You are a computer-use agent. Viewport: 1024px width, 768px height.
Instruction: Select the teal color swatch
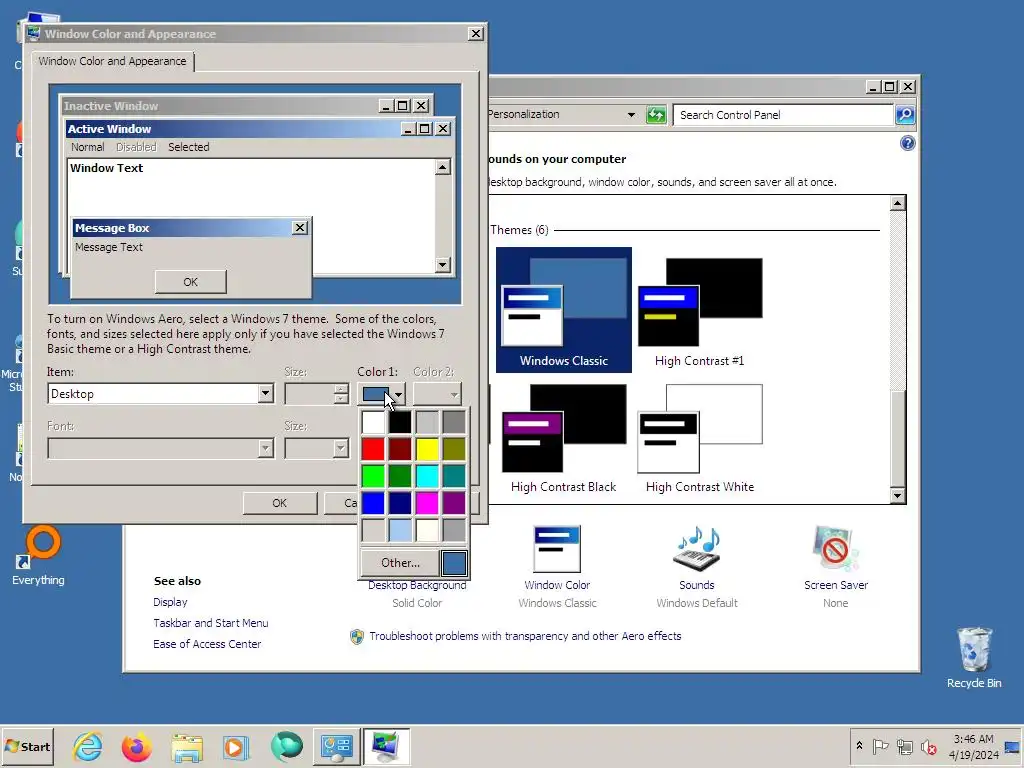[x=454, y=476]
